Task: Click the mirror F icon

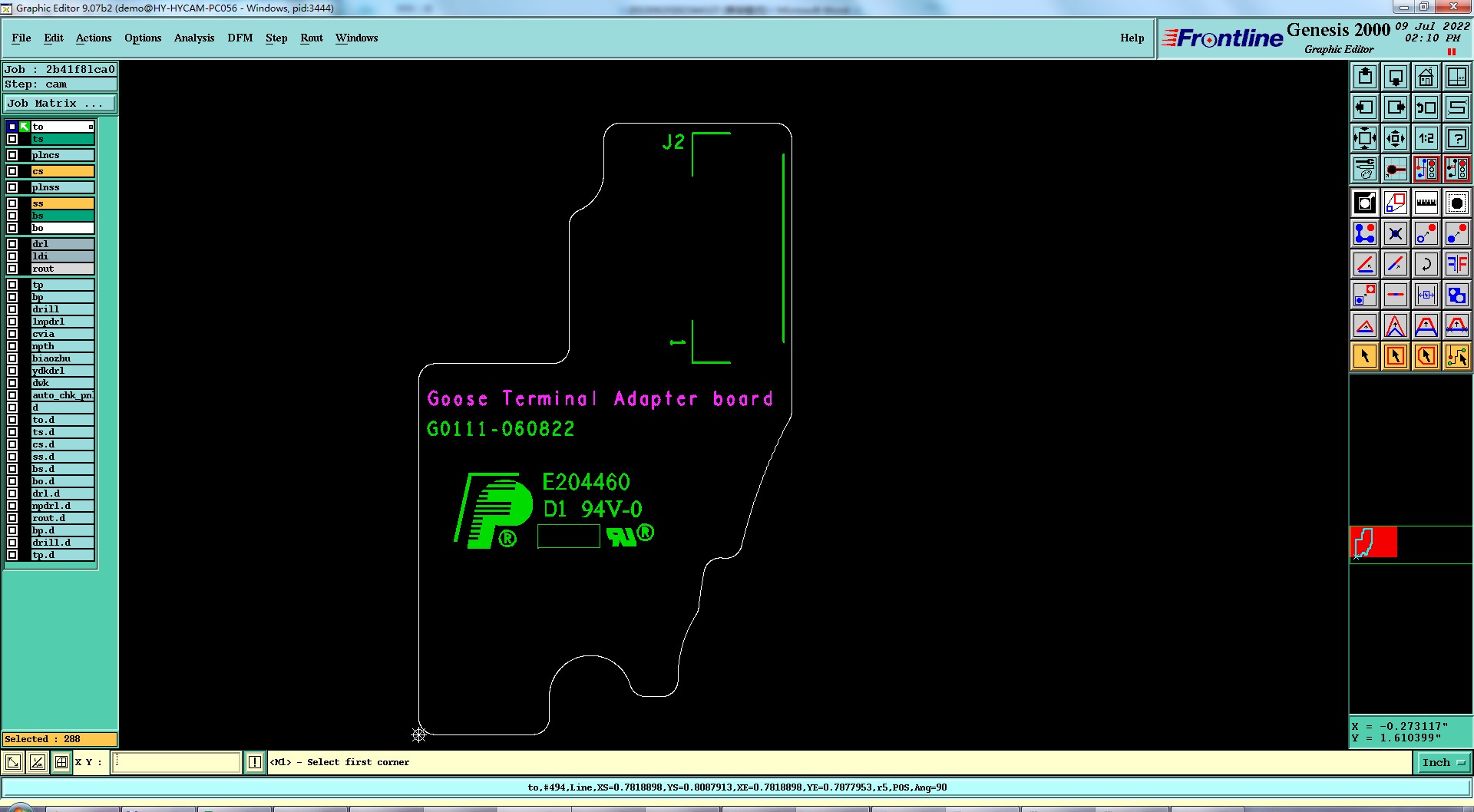Action: (1457, 264)
